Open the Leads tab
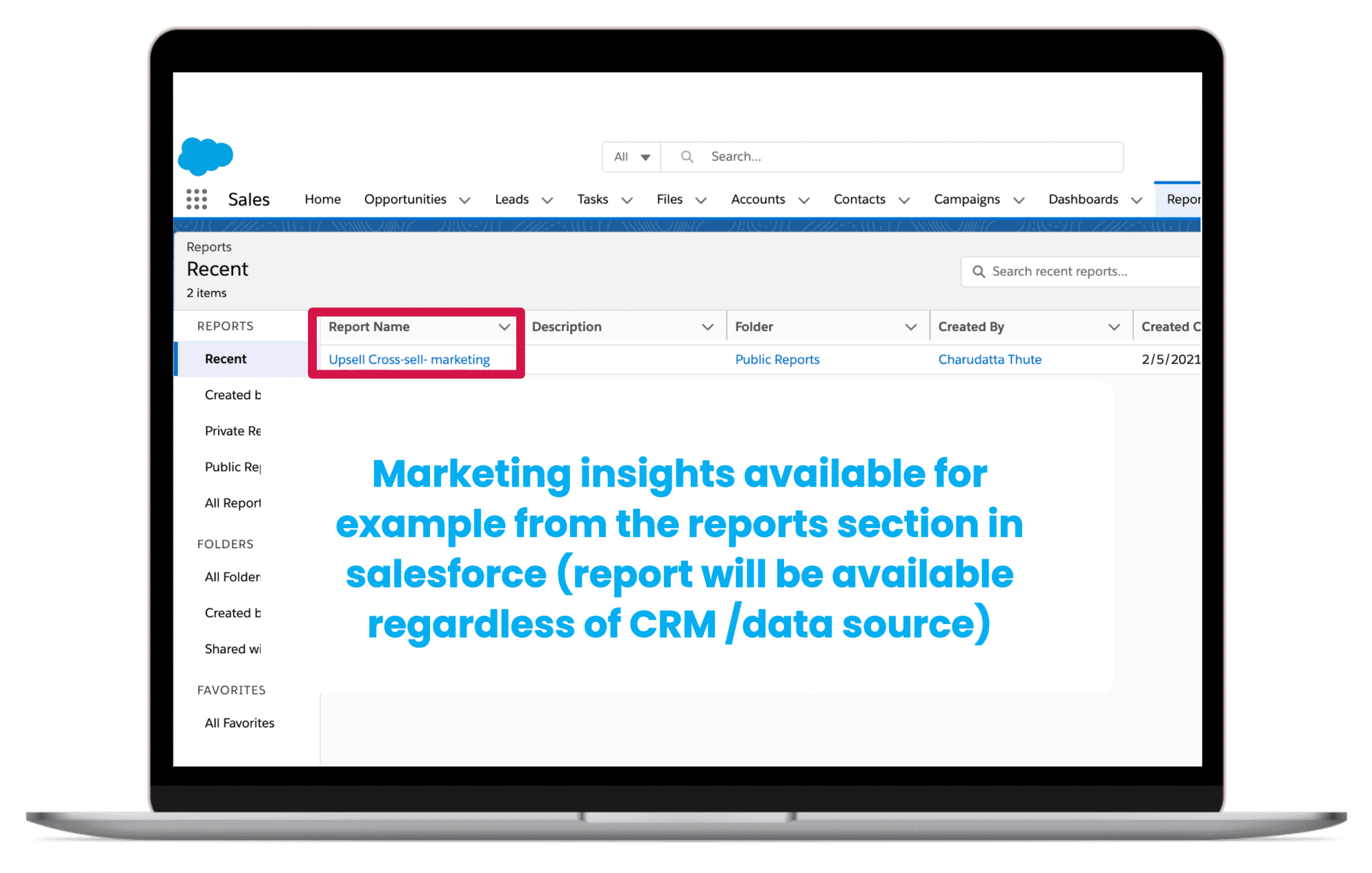The height and width of the screenshot is (873, 1372). pyautogui.click(x=512, y=200)
